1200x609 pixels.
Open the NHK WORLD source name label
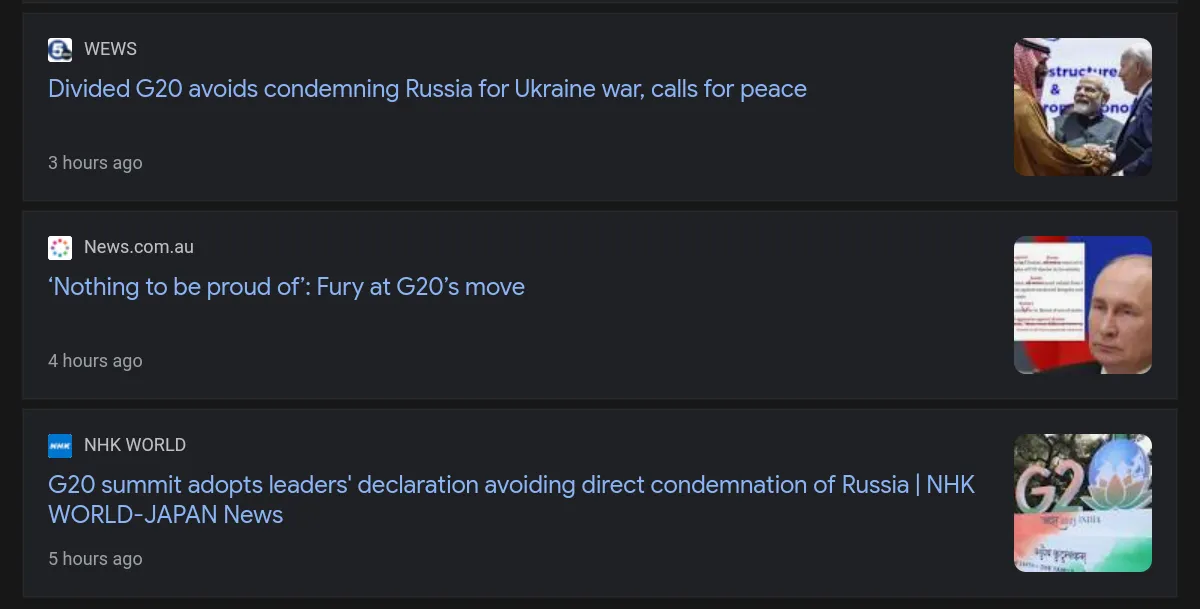pyautogui.click(x=135, y=445)
